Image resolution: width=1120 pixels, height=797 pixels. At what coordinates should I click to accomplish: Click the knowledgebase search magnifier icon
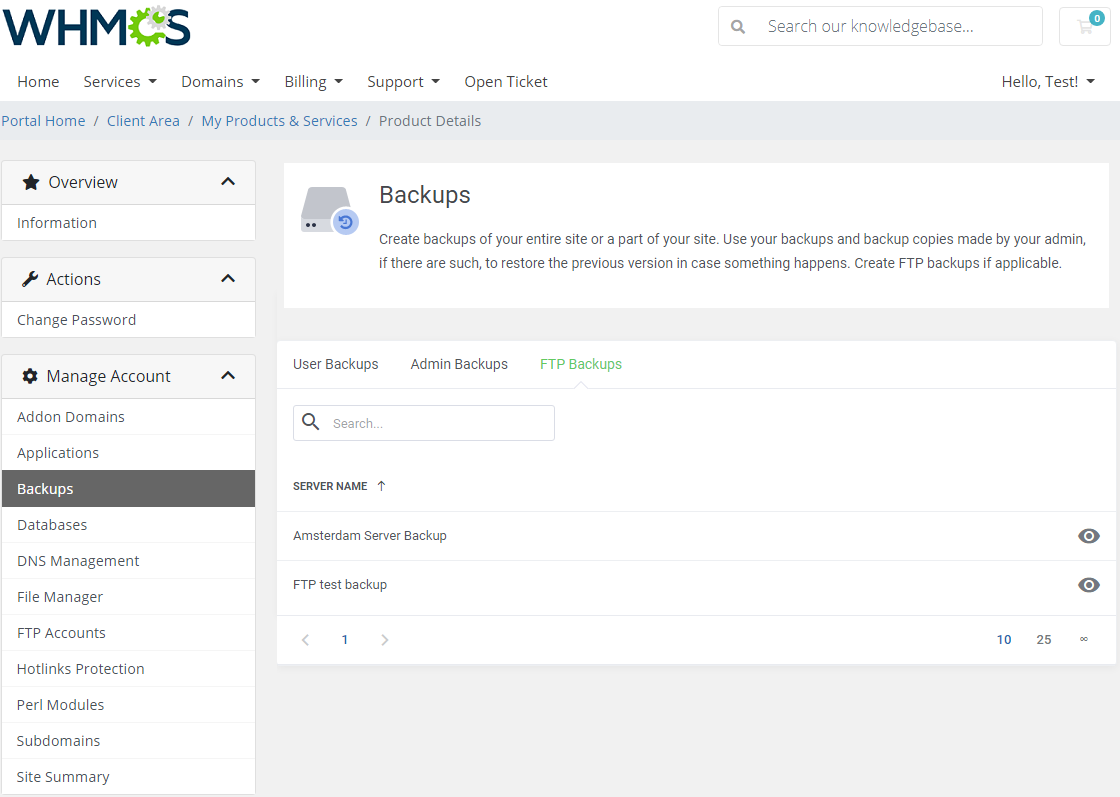[738, 26]
